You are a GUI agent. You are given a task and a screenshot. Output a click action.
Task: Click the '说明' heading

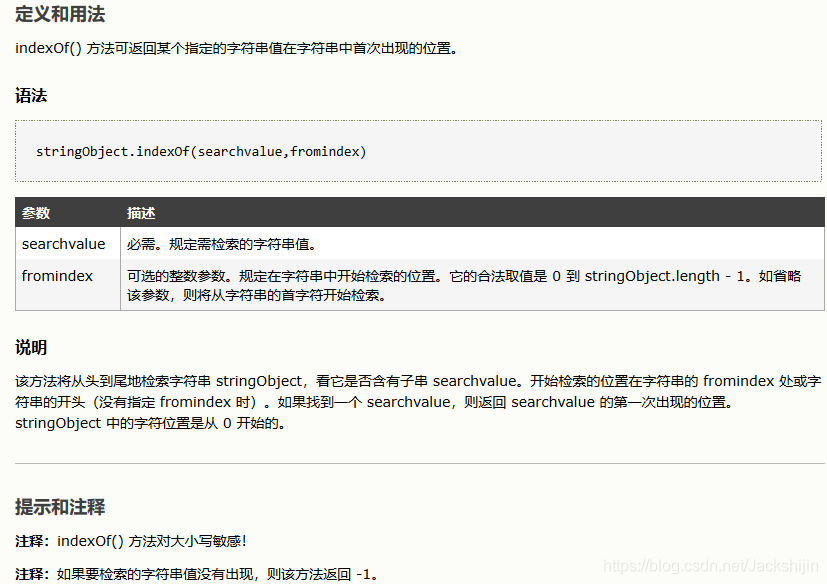point(31,347)
